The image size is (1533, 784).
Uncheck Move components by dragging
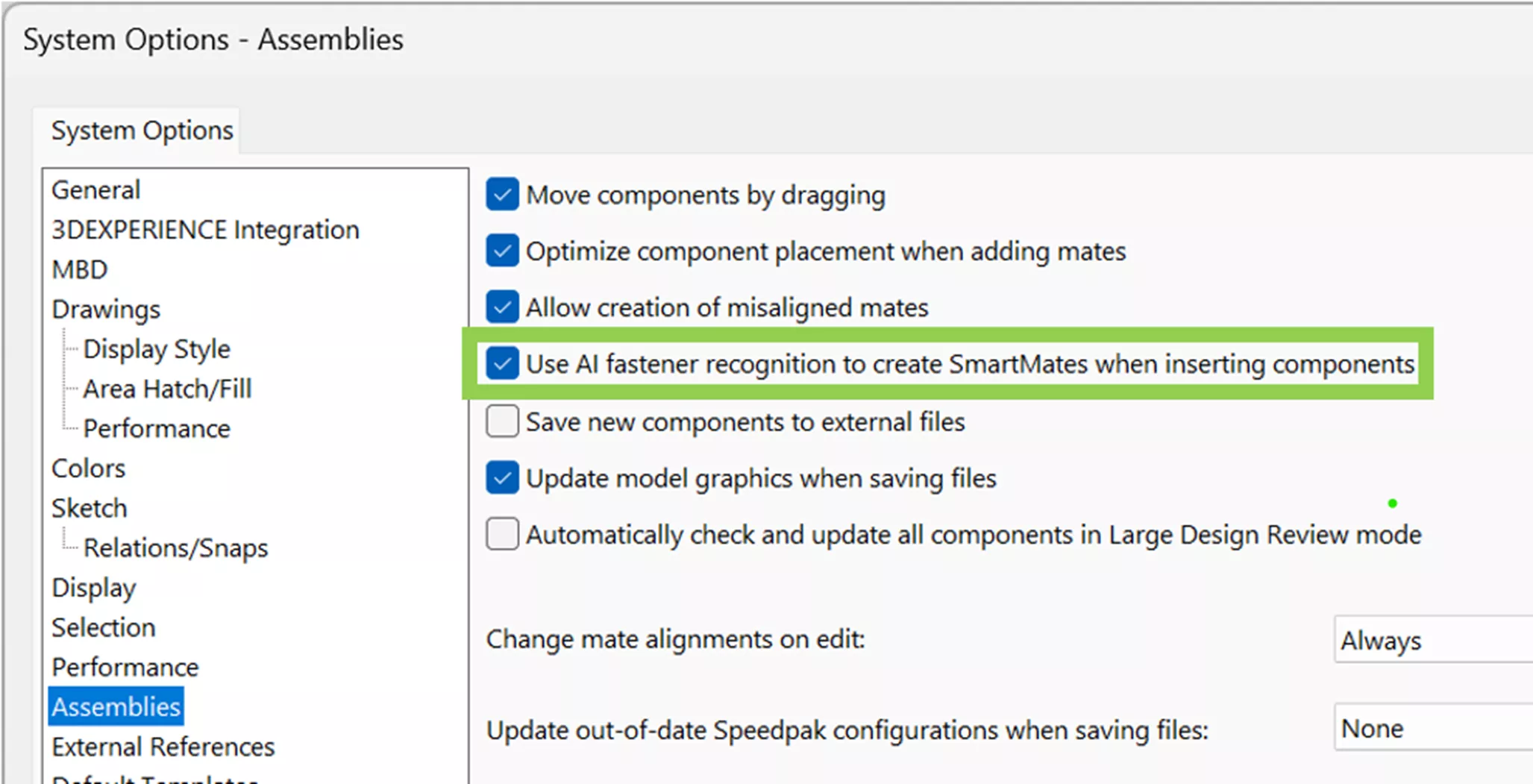click(502, 195)
